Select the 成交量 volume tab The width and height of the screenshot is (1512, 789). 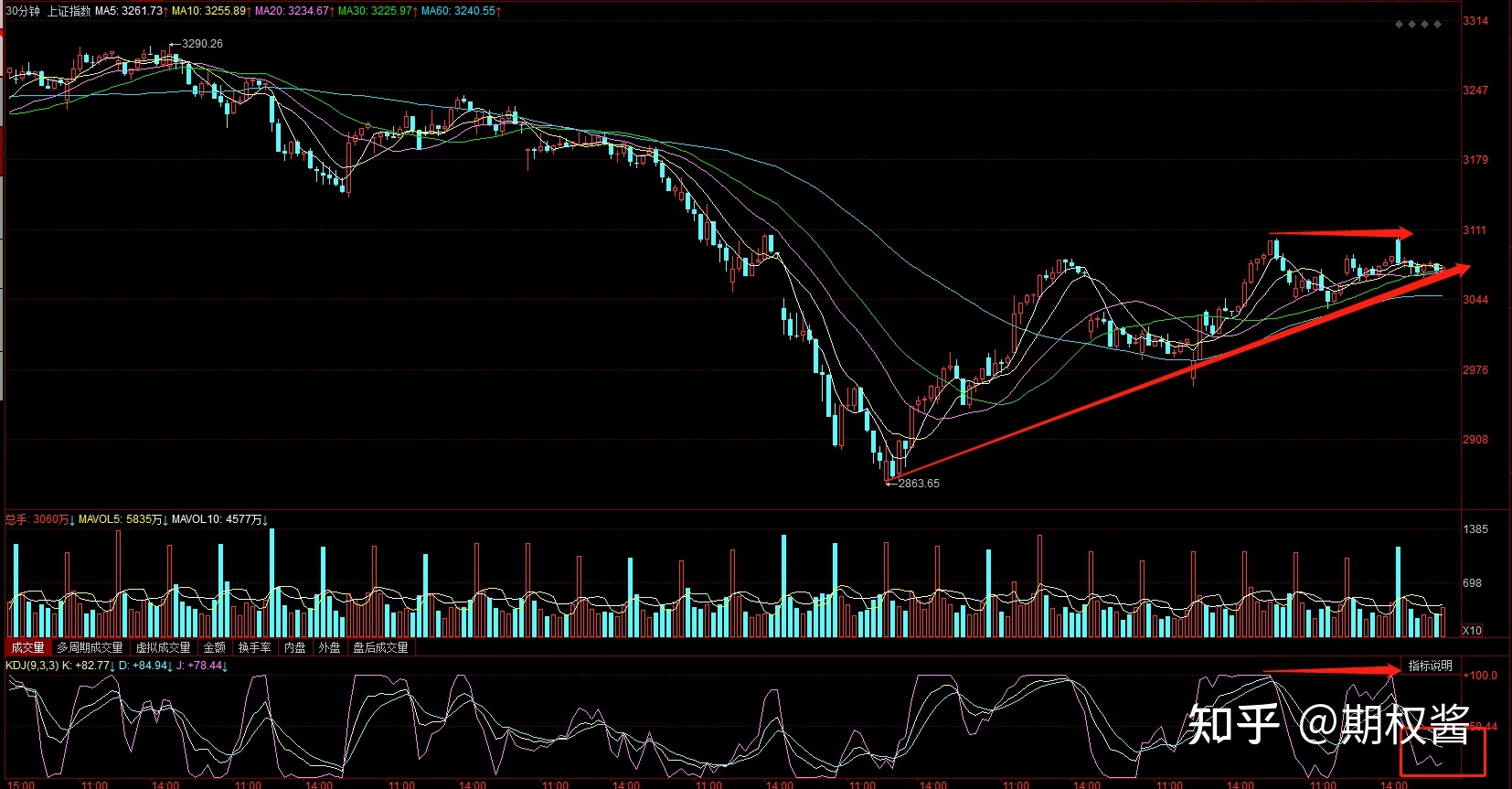(x=27, y=647)
